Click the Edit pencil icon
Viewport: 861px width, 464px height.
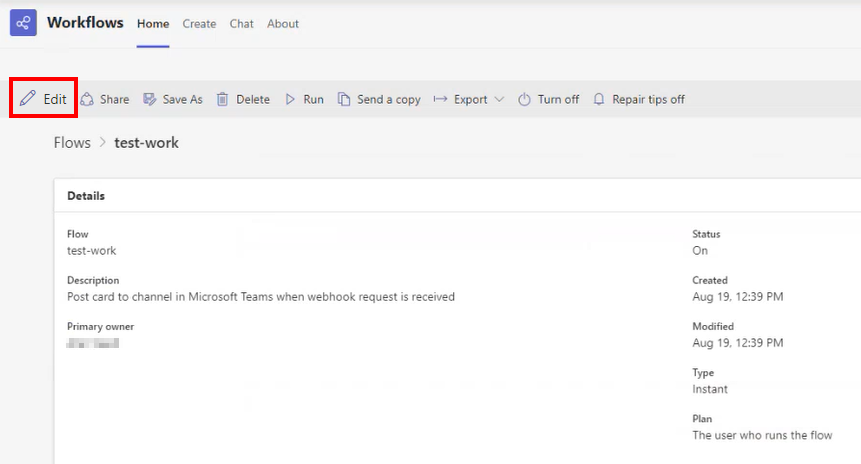pyautogui.click(x=27, y=99)
